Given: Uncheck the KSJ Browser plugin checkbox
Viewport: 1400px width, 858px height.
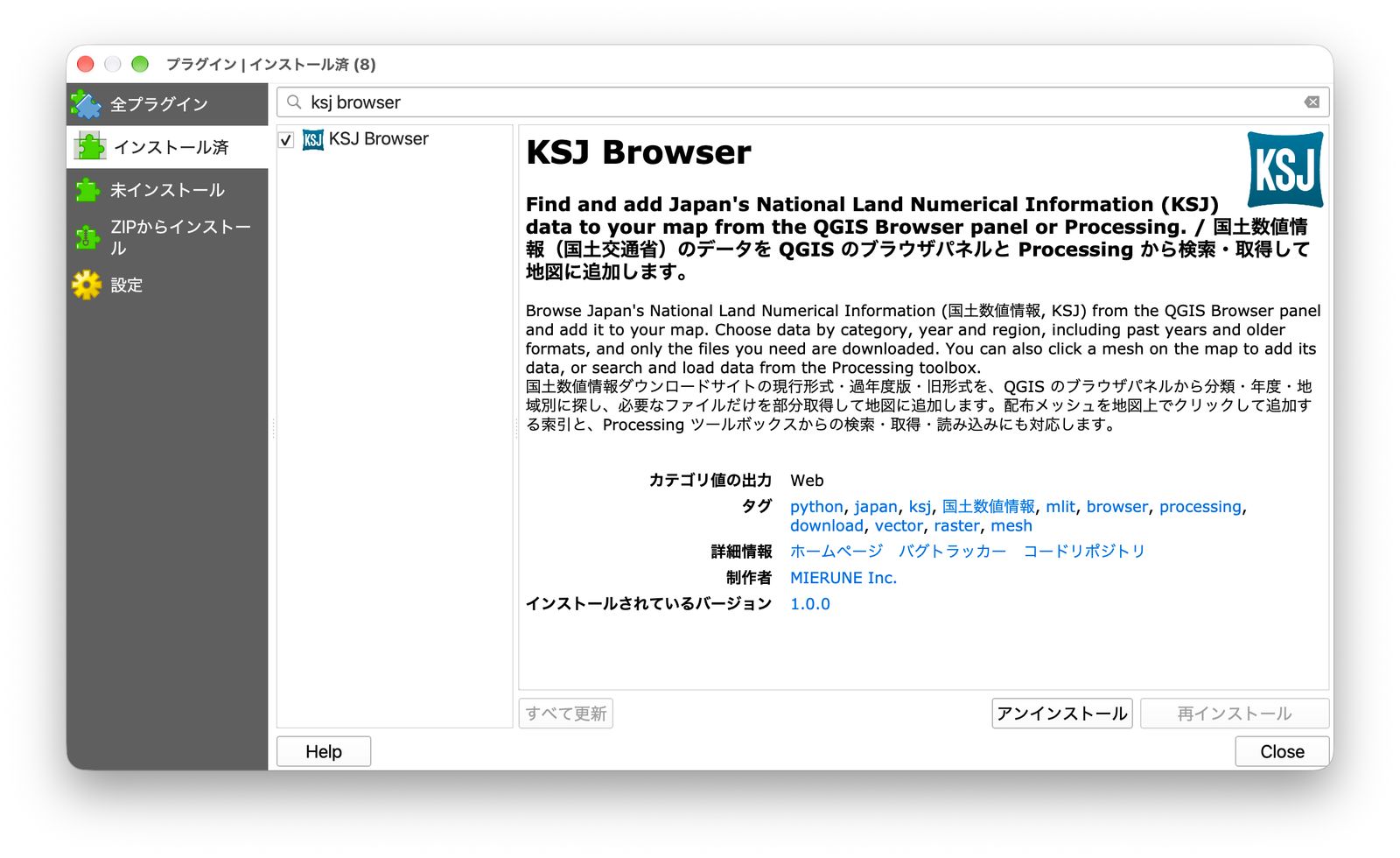Looking at the screenshot, I should pyautogui.click(x=286, y=140).
